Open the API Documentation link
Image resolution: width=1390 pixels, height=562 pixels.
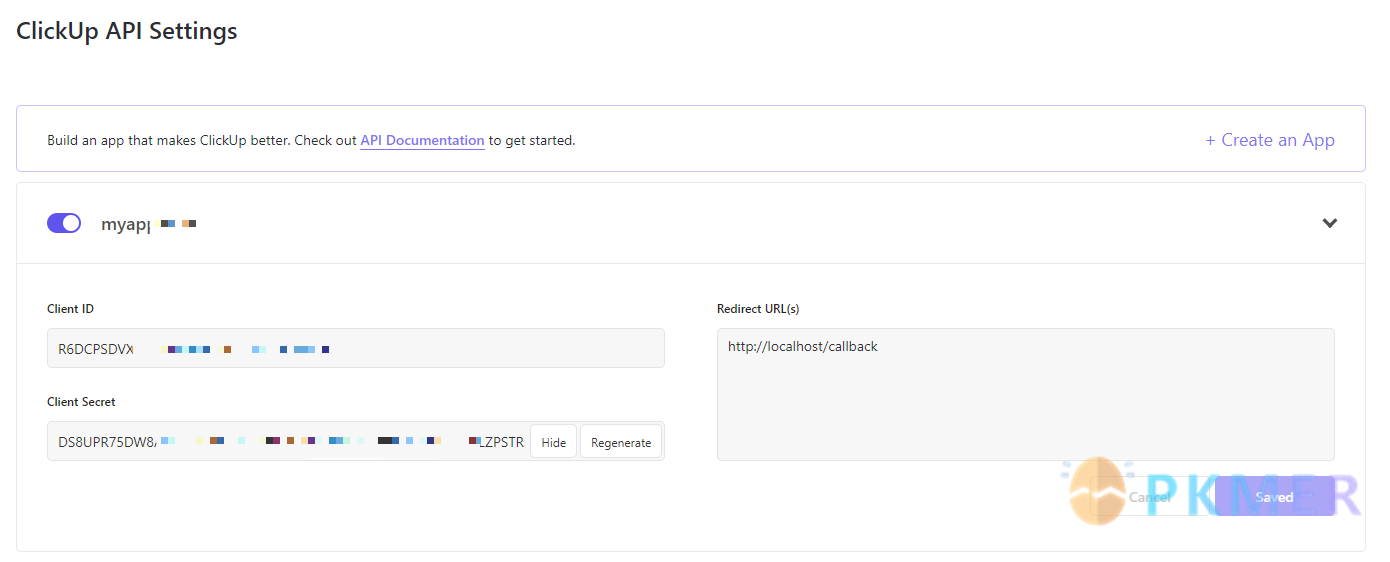point(422,140)
